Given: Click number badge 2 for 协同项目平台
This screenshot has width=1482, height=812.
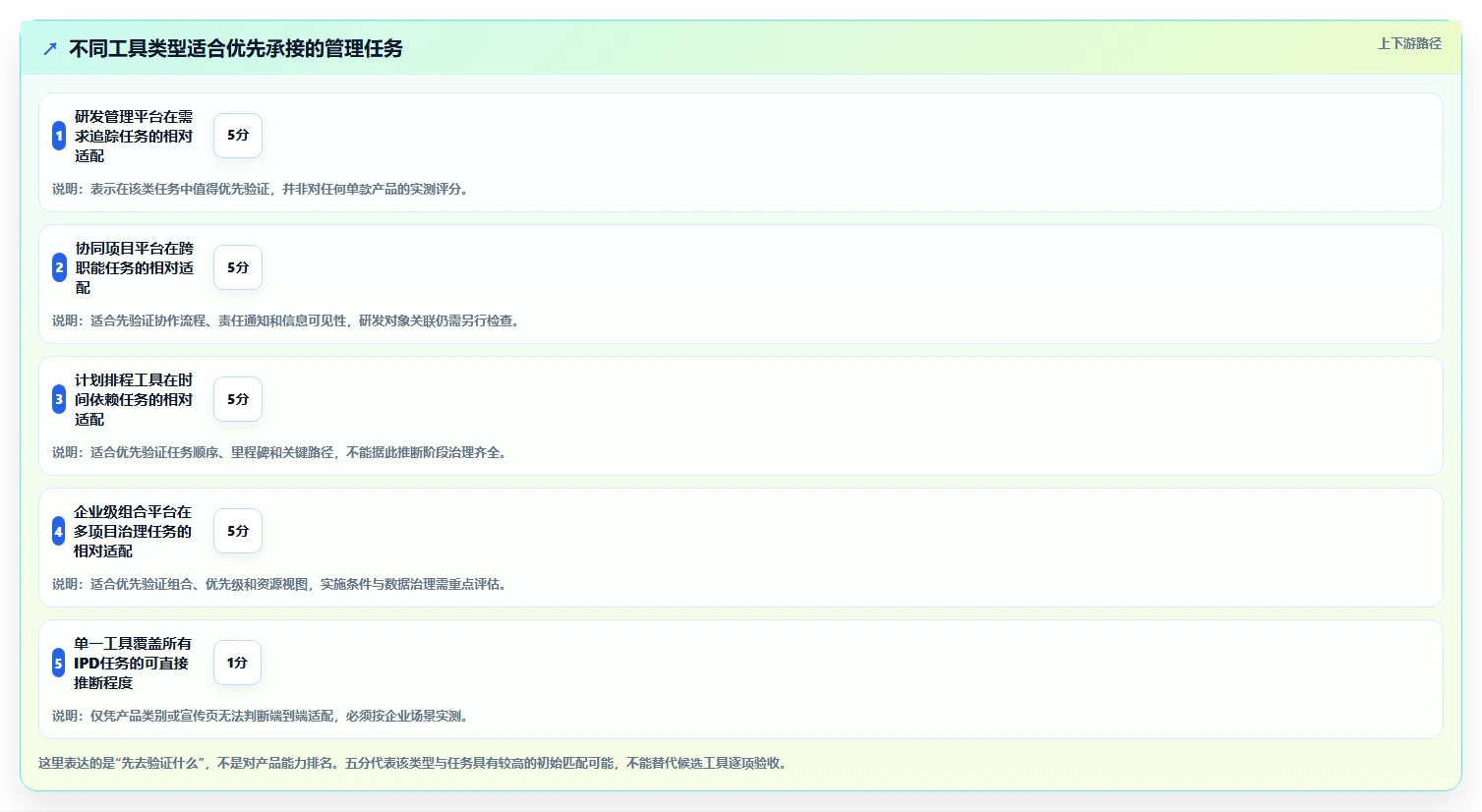Looking at the screenshot, I should (x=59, y=267).
